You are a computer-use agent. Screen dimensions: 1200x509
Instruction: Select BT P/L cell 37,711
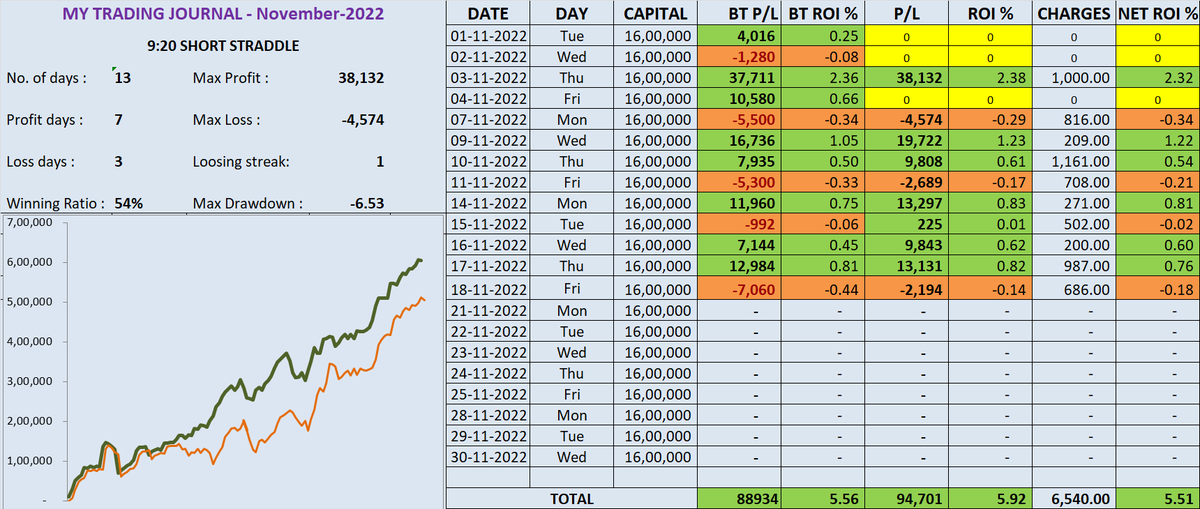(x=741, y=77)
